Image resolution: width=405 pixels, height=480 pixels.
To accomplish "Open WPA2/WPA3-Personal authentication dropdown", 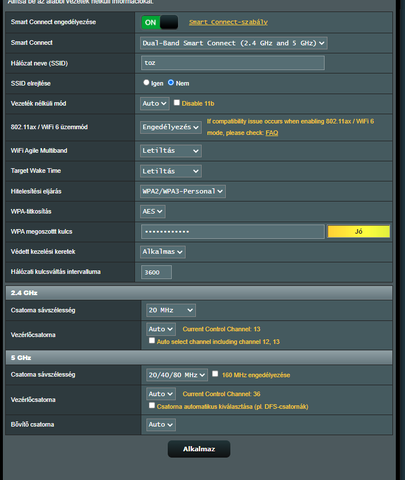I will coord(183,191).
